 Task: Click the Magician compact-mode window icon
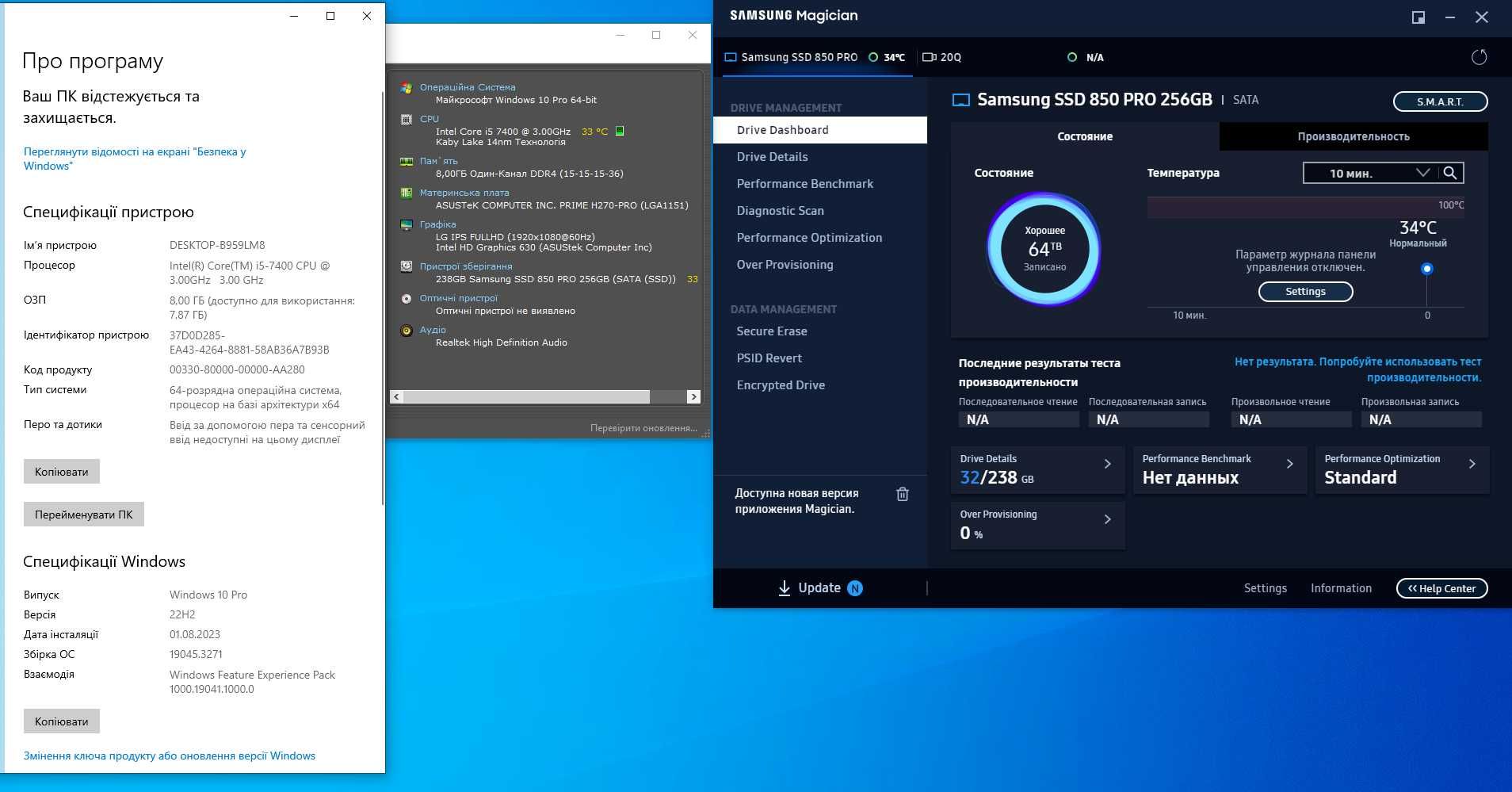pos(1418,17)
